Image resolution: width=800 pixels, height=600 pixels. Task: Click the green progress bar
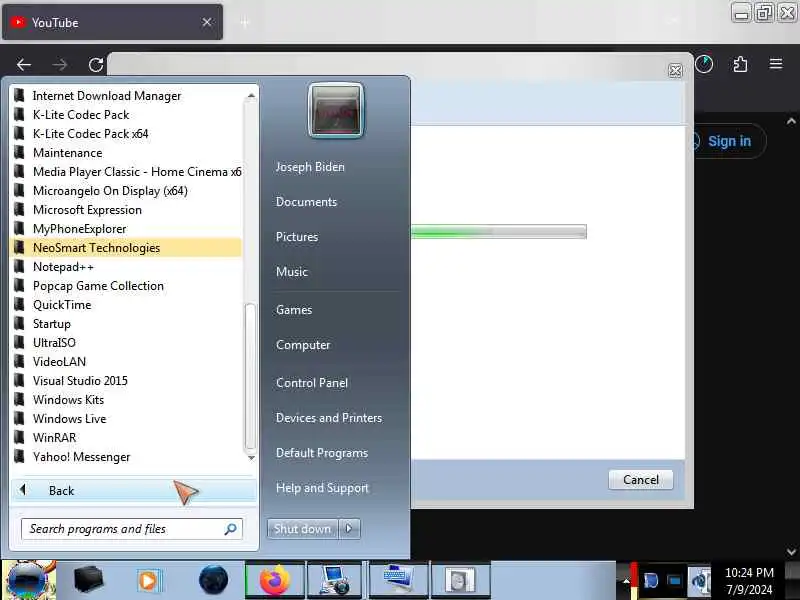click(499, 232)
